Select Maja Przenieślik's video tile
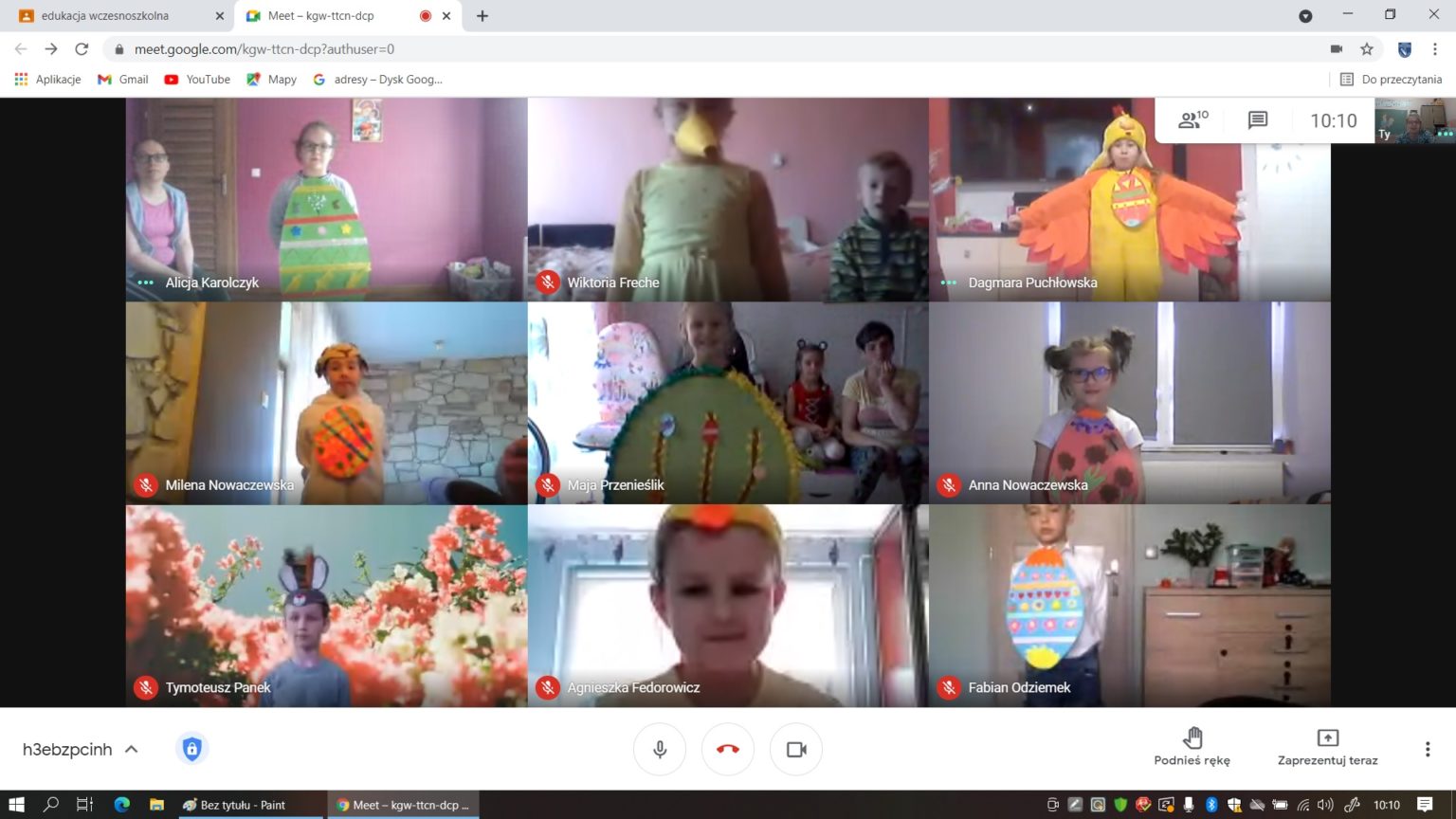This screenshot has height=819, width=1456. click(728, 403)
